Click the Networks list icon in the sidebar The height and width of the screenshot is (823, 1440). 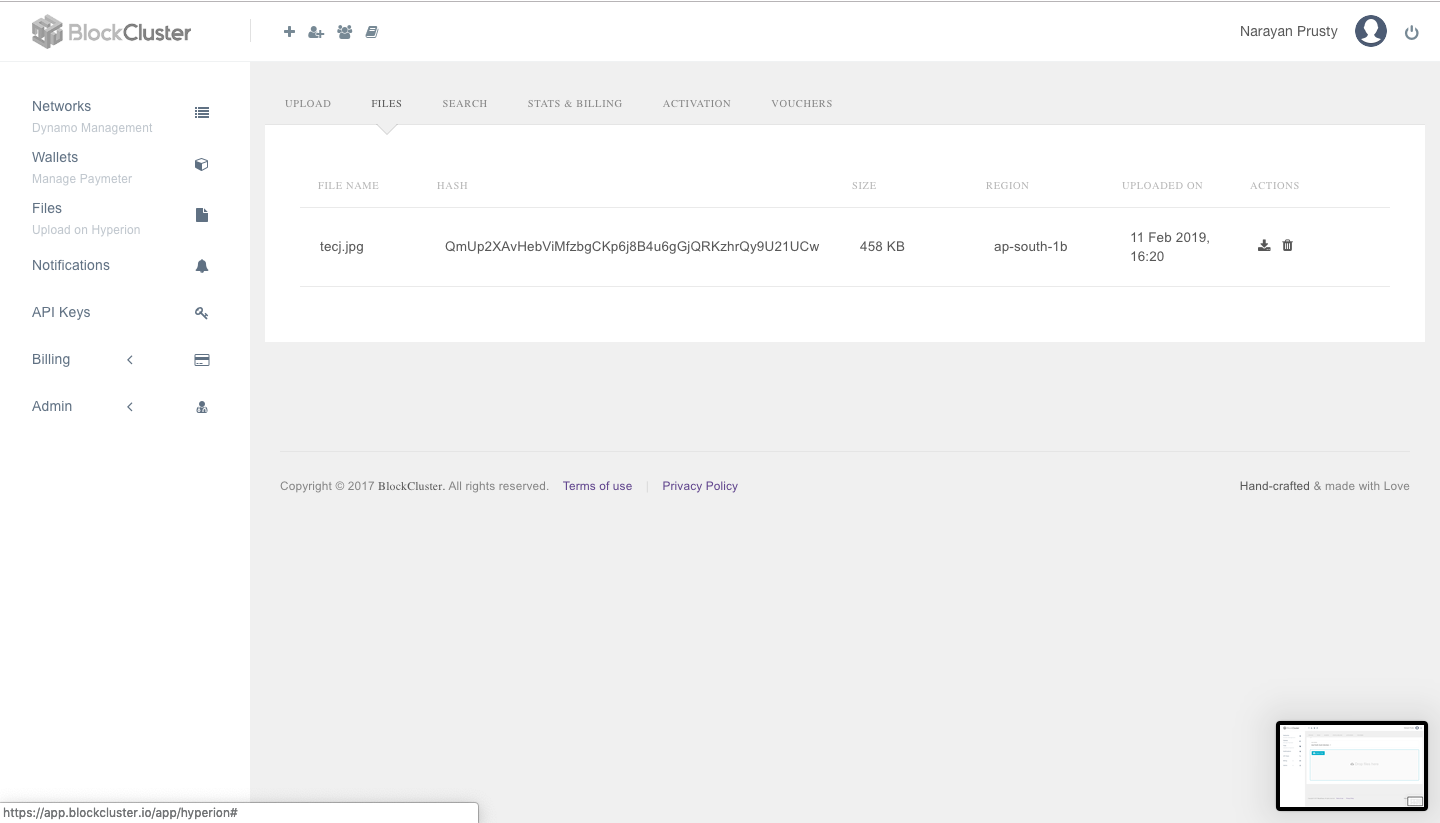[x=202, y=112]
